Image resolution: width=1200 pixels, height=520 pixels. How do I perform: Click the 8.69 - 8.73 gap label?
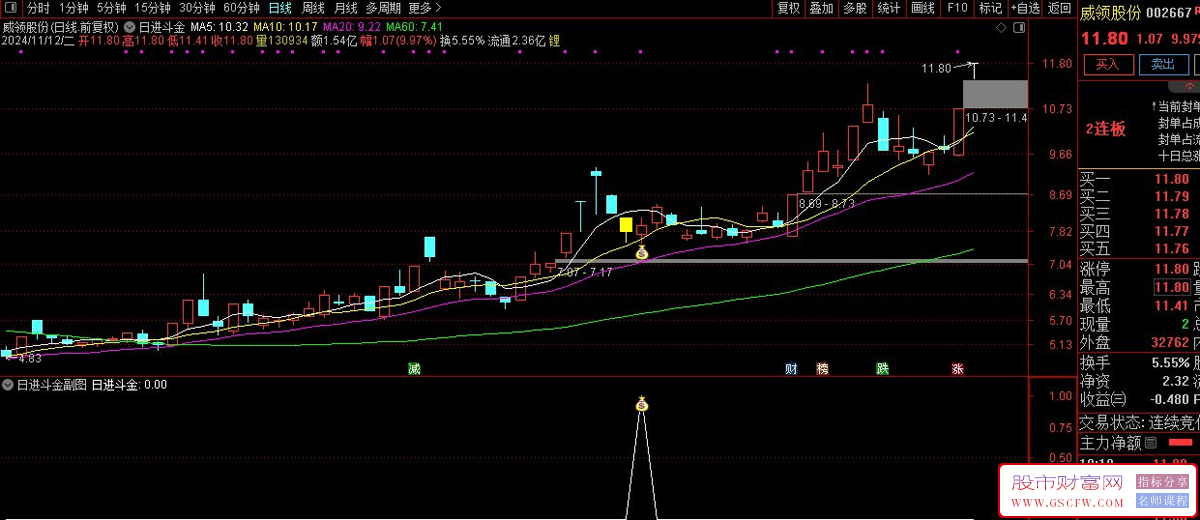[x=827, y=203]
